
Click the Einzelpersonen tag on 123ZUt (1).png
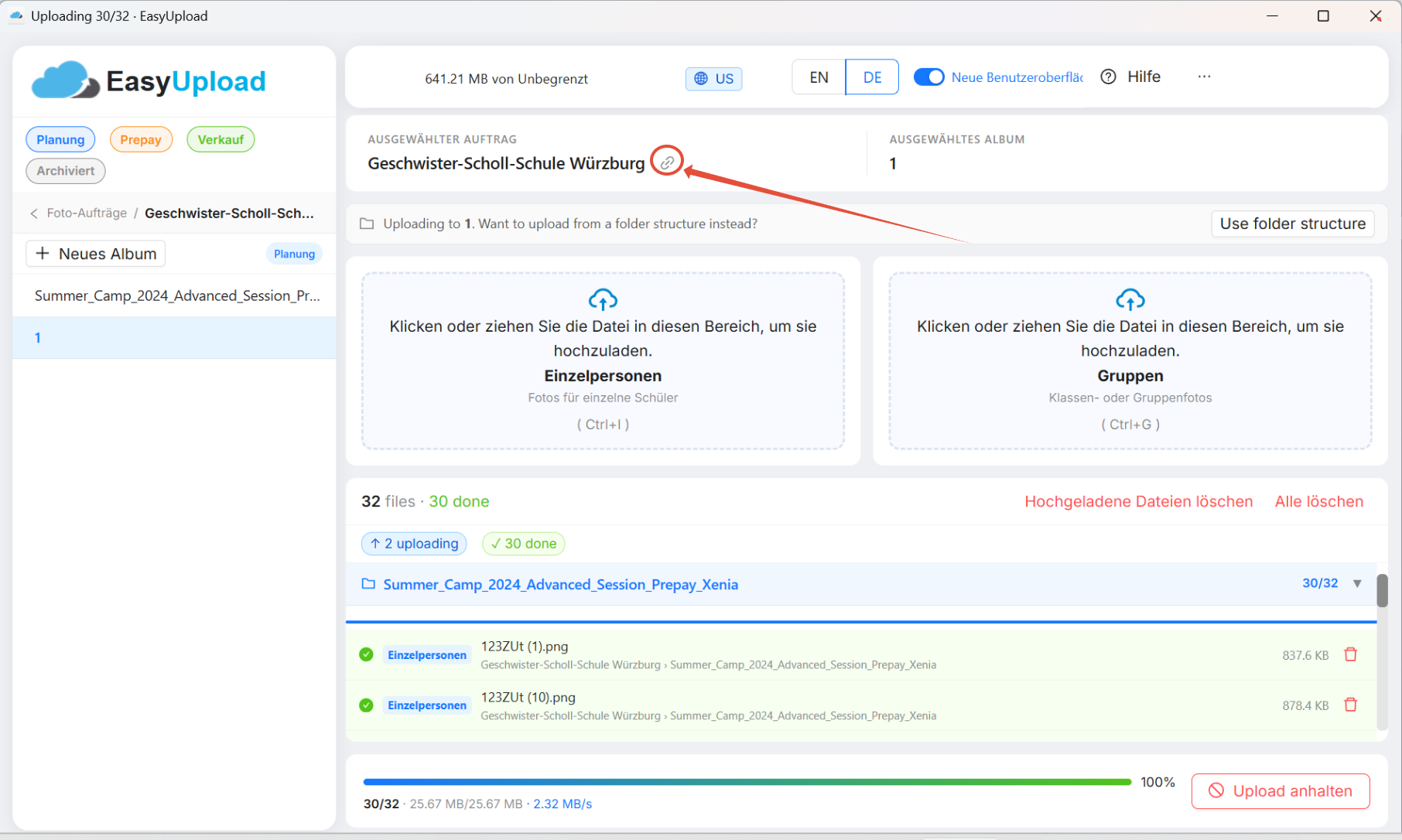click(x=427, y=655)
